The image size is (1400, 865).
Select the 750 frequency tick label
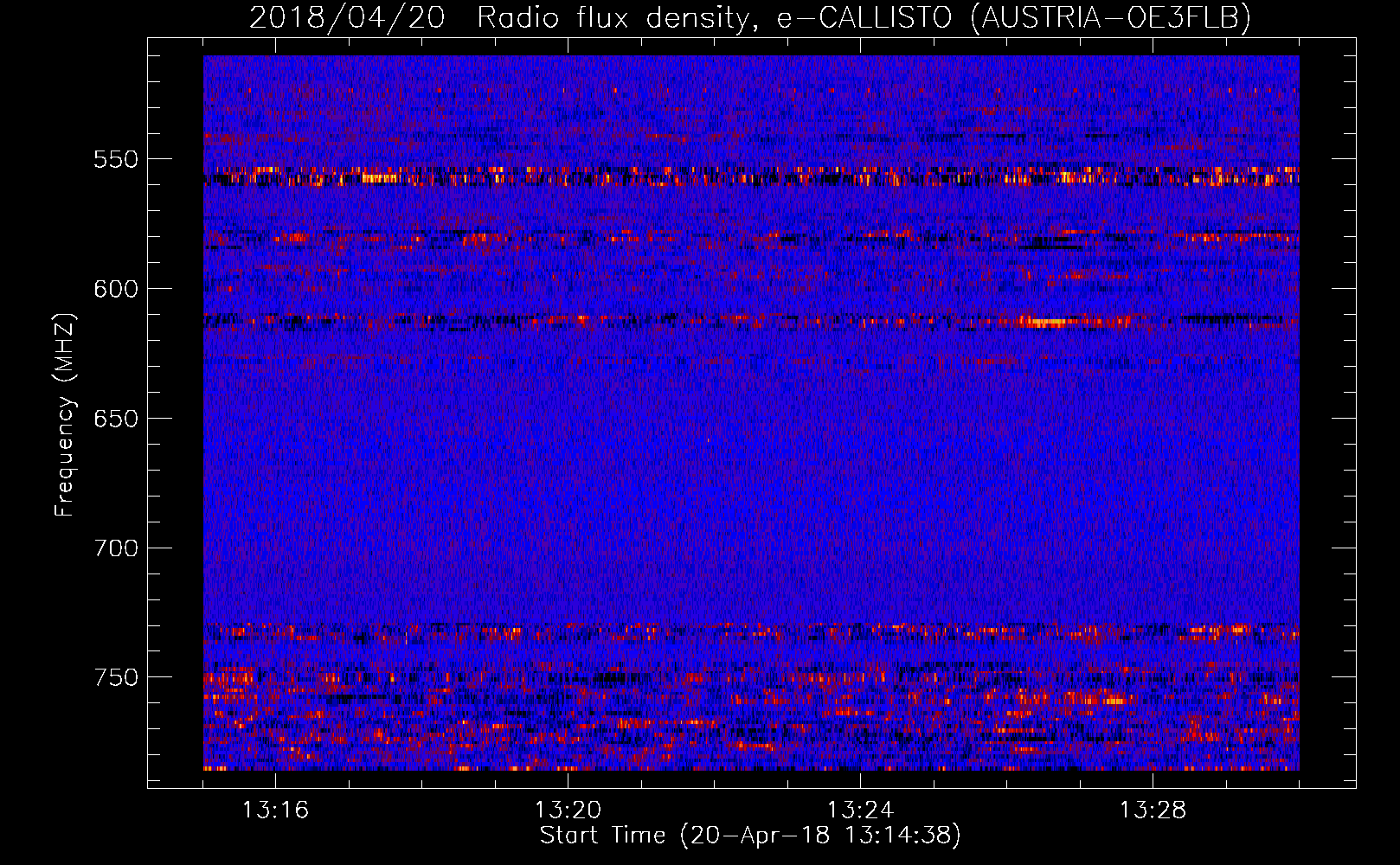click(x=116, y=677)
